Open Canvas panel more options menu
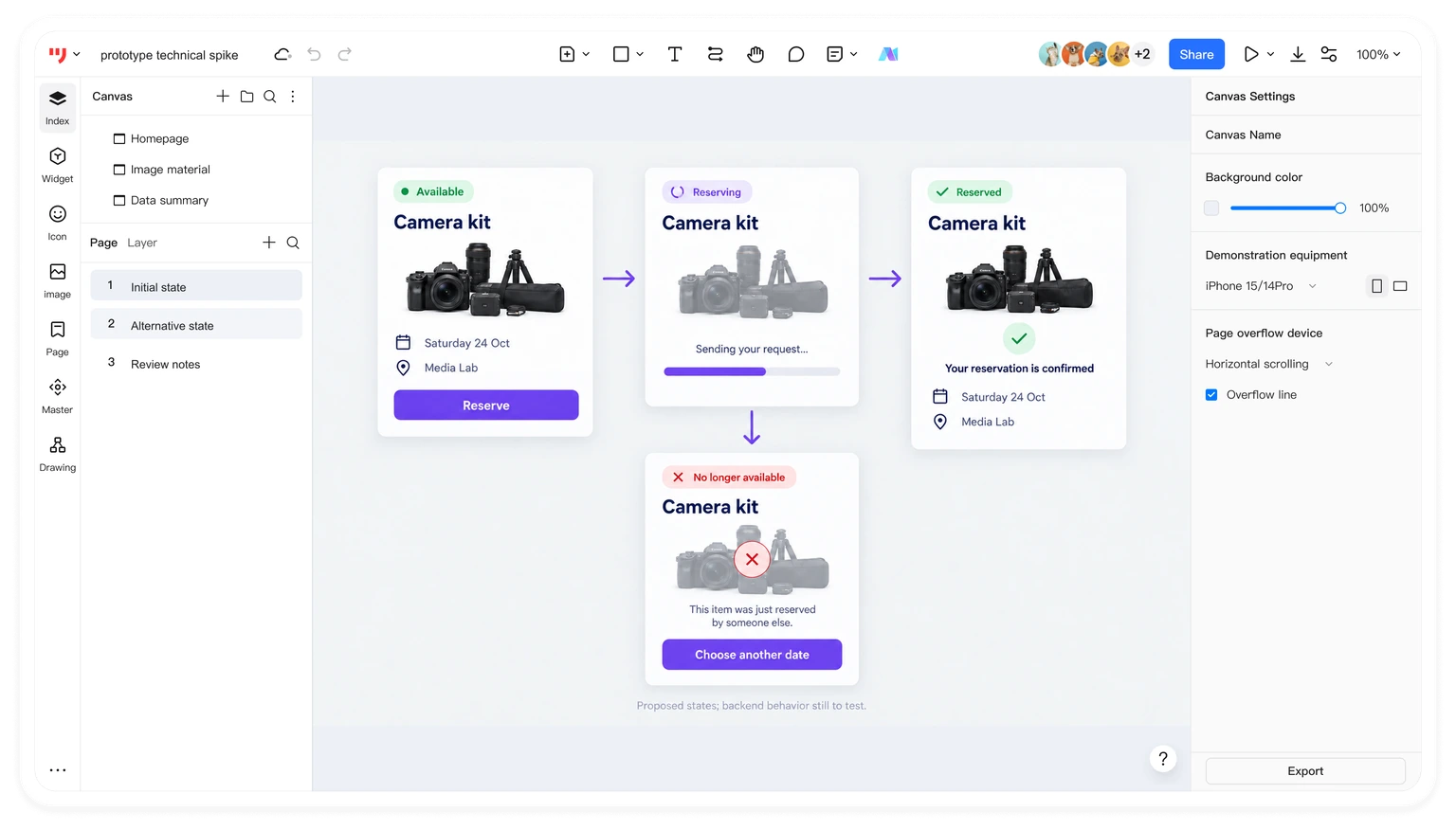1456x830 pixels. [293, 96]
